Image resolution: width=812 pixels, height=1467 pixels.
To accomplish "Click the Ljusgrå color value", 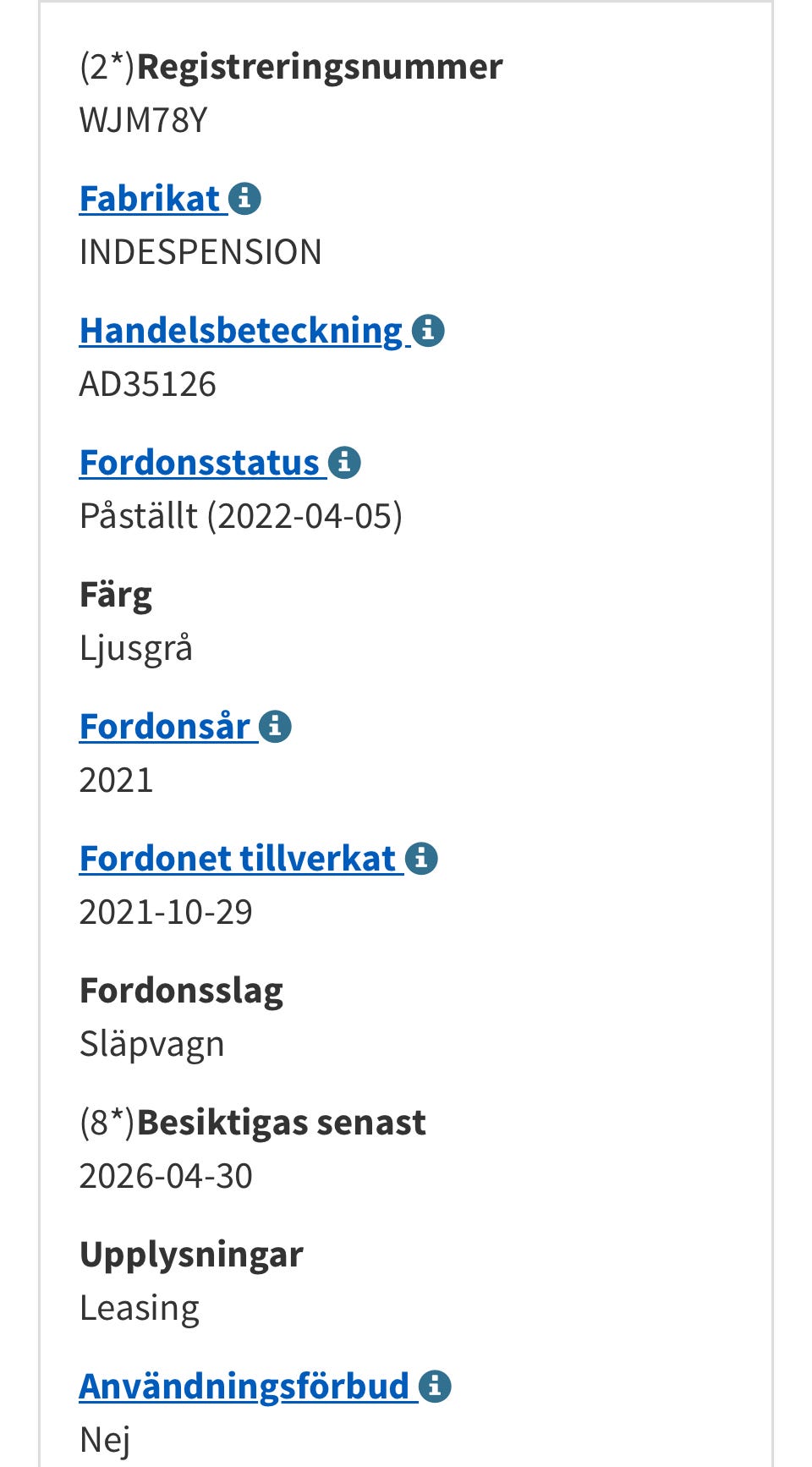I will 136,648.
